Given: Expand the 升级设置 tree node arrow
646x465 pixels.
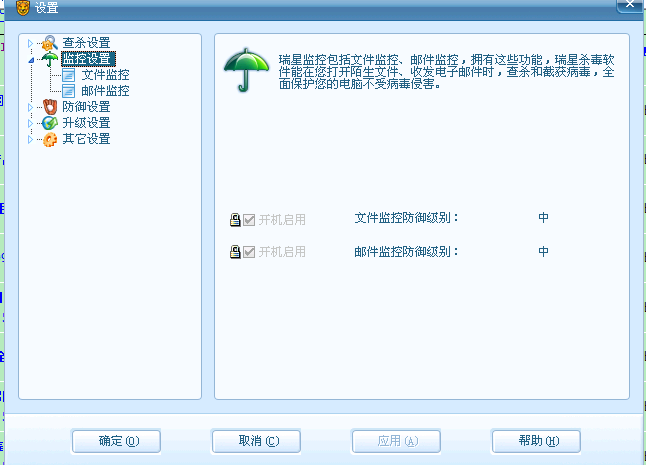Looking at the screenshot, I should pos(30,124).
